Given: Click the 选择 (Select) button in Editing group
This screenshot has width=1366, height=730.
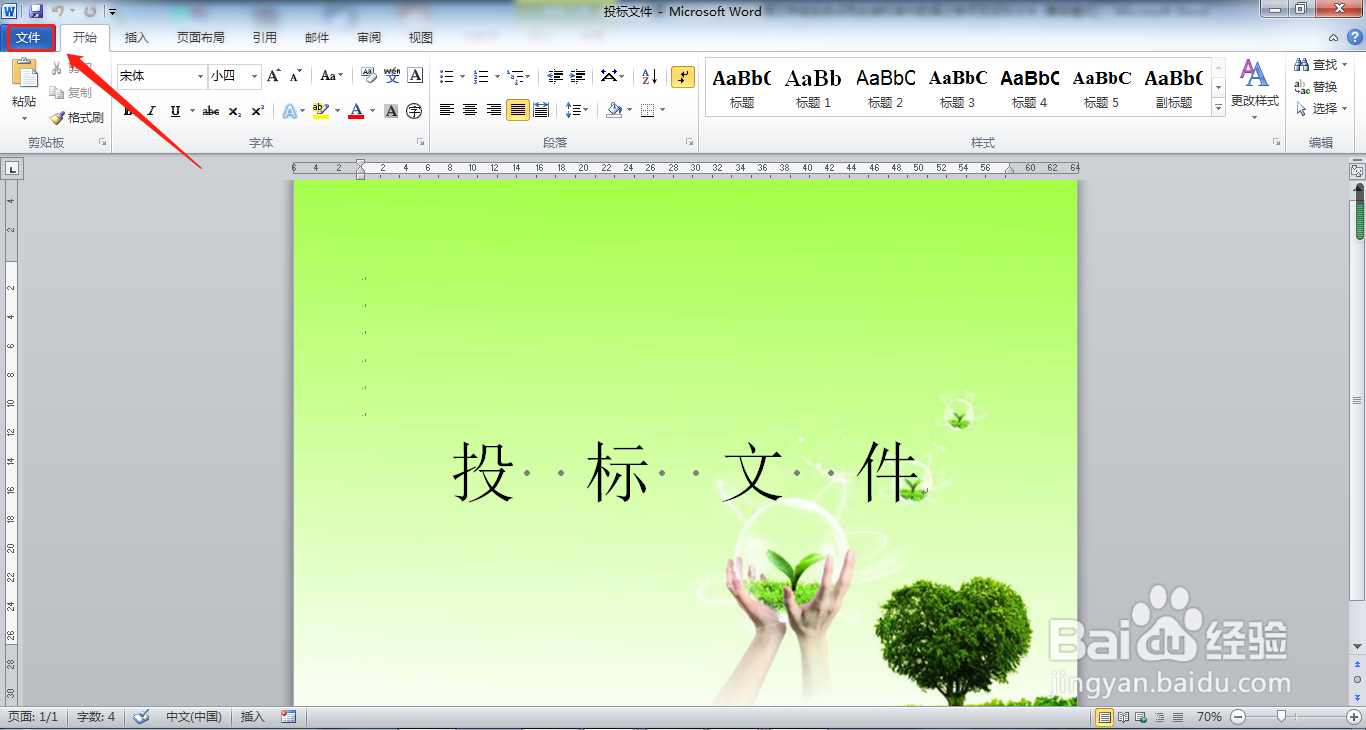Looking at the screenshot, I should pyautogui.click(x=1320, y=108).
